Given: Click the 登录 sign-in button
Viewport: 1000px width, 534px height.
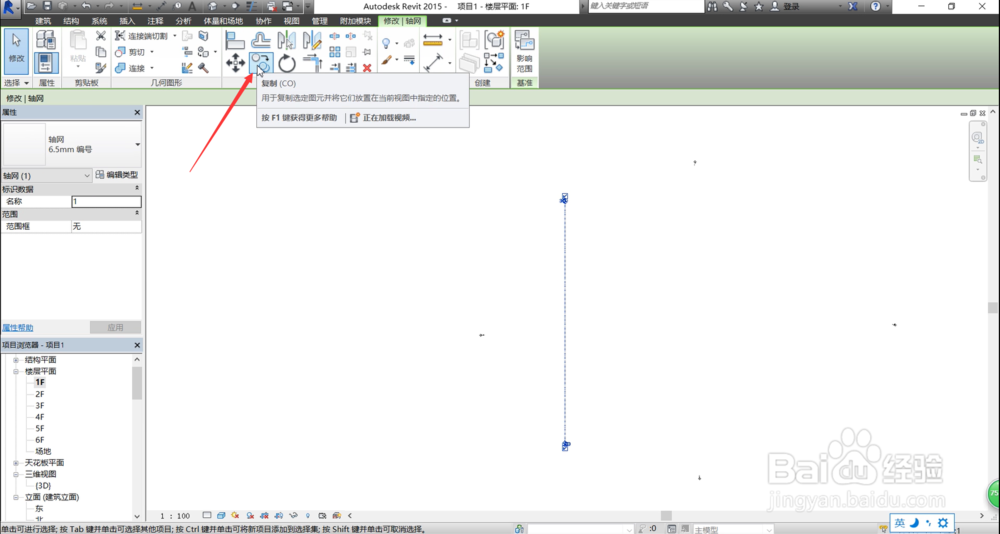Looking at the screenshot, I should tap(785, 6).
